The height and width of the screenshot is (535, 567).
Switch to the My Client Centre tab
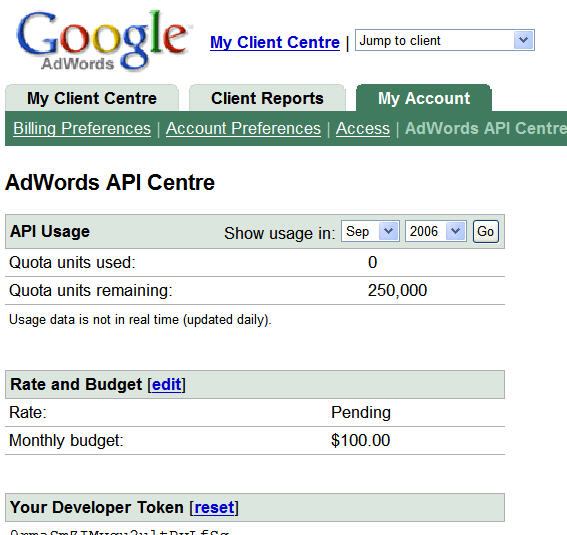[92, 98]
